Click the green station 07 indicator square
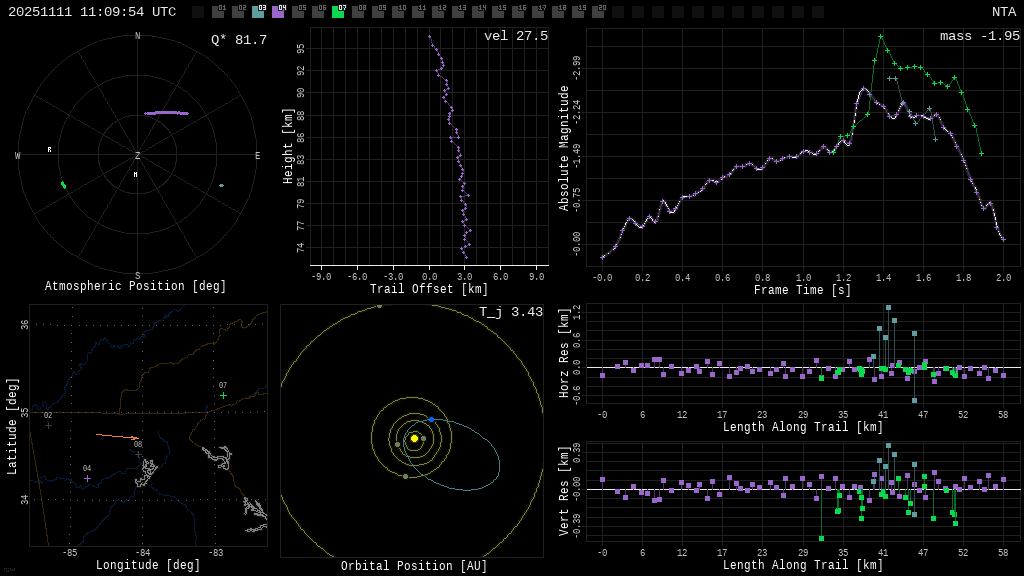The height and width of the screenshot is (576, 1024). [x=338, y=12]
